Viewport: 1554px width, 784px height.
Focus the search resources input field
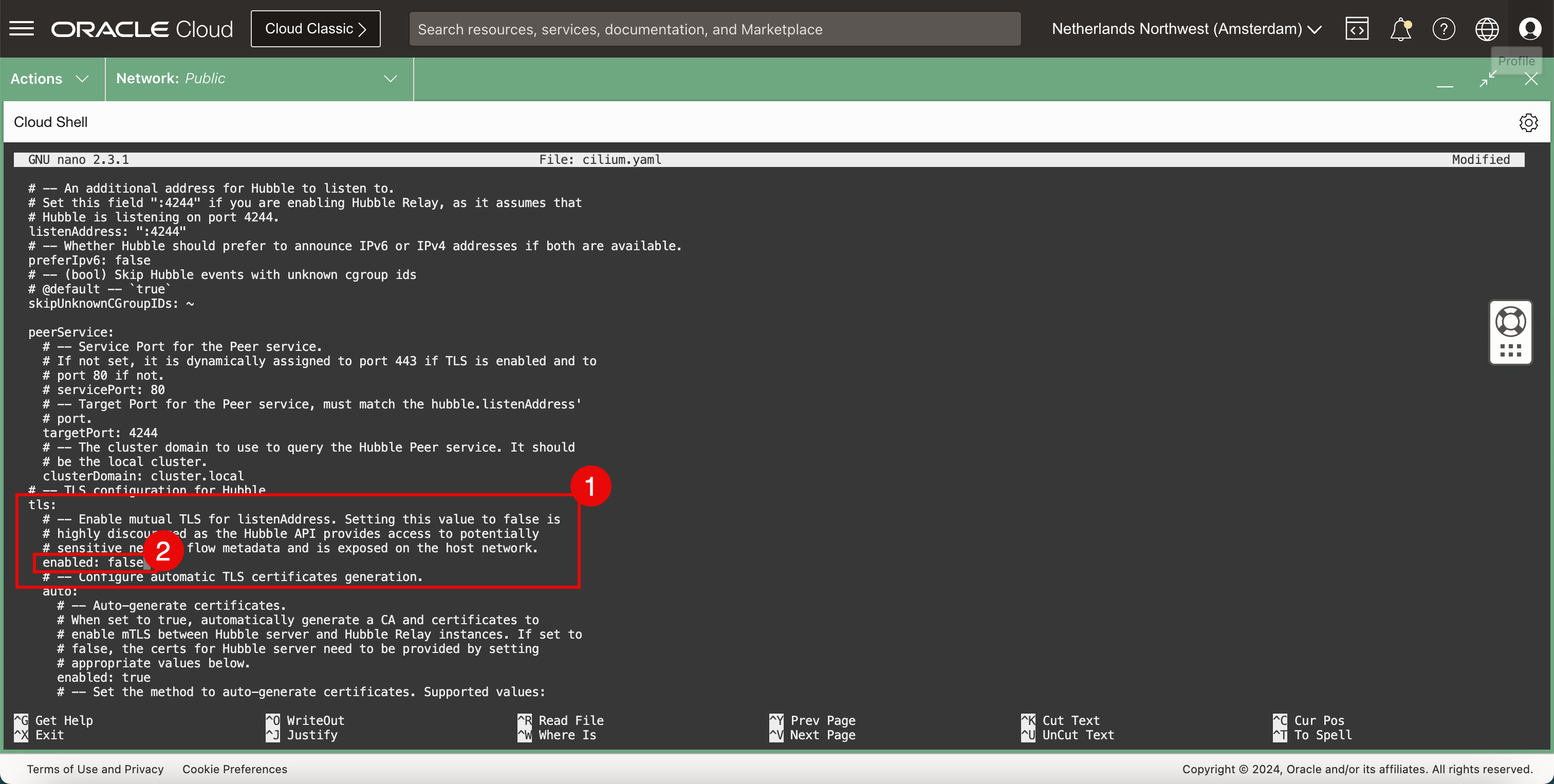(715, 29)
